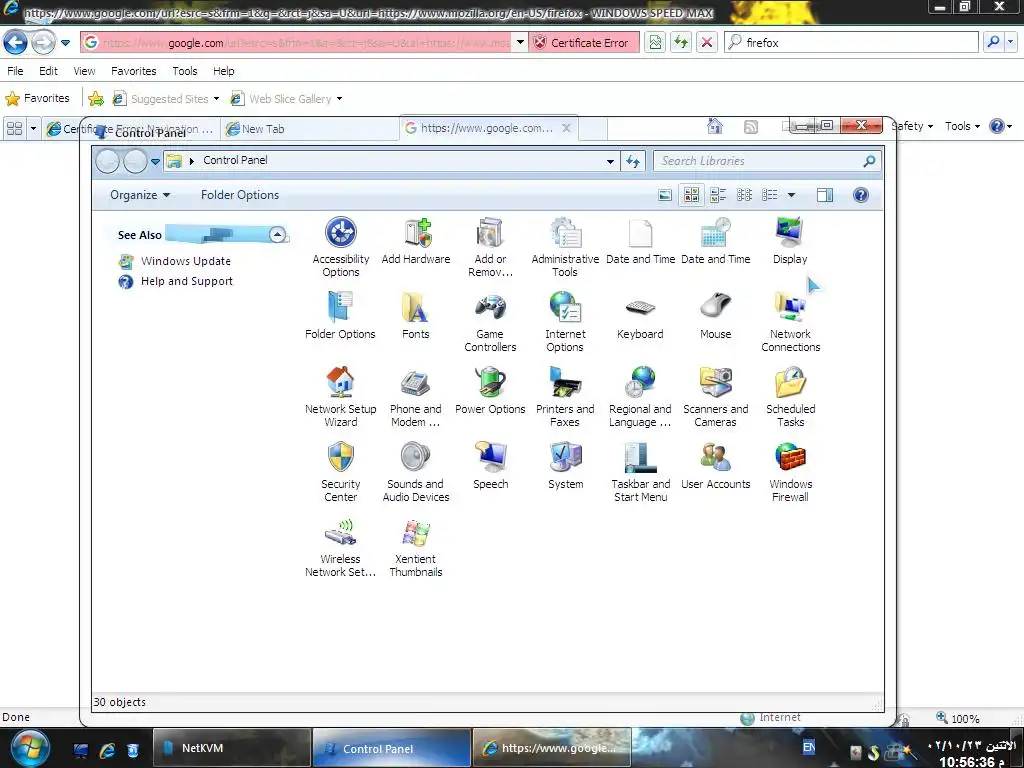
Task: Click the EN language indicator
Action: (x=808, y=748)
